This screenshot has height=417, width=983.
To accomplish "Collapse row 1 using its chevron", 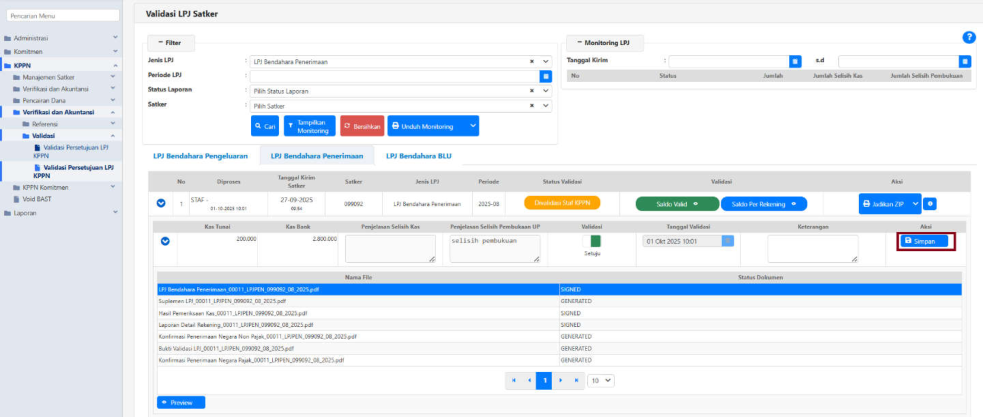I will pyautogui.click(x=161, y=204).
